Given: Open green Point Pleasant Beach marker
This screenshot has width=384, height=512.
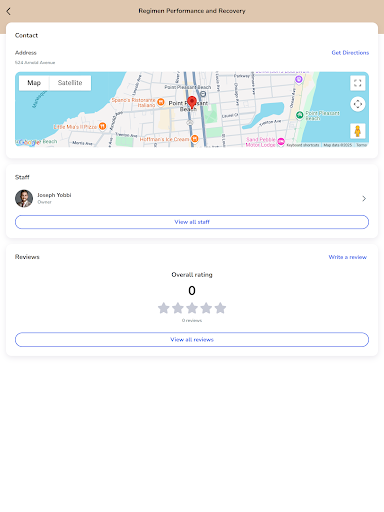Looking at the screenshot, I should tap(300, 115).
